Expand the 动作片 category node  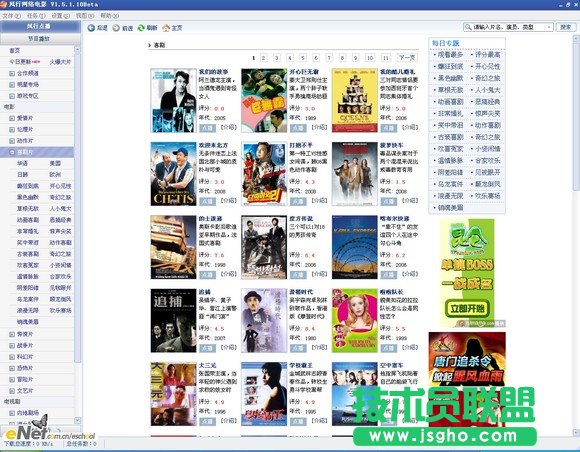pos(12,141)
